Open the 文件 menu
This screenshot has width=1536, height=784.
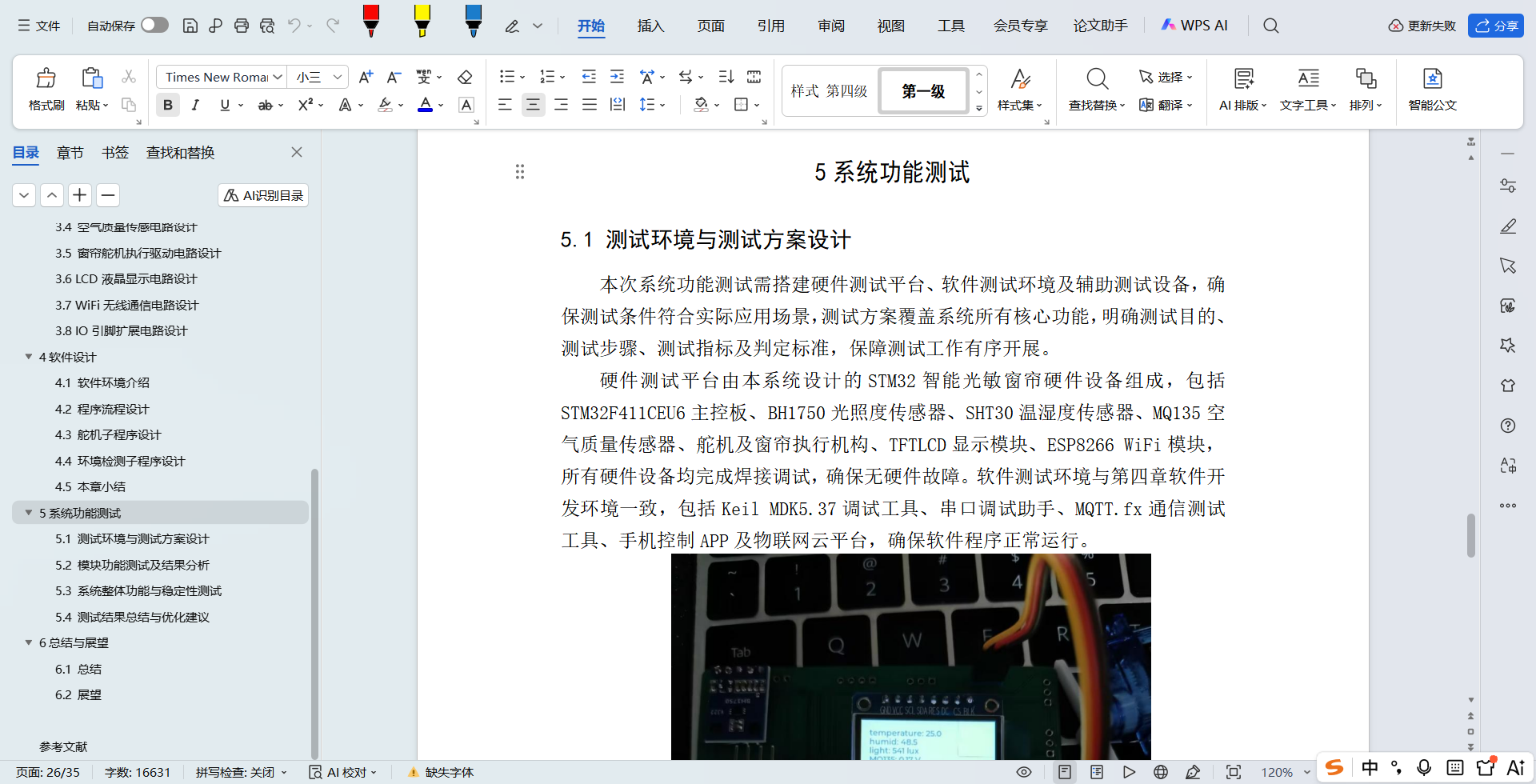point(39,26)
